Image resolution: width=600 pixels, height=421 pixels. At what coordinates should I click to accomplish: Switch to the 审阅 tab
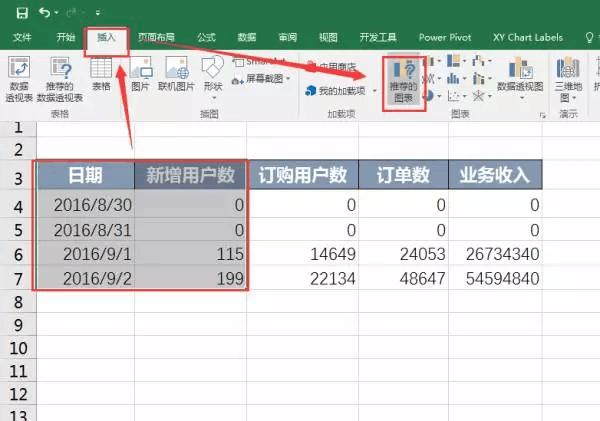pos(287,38)
